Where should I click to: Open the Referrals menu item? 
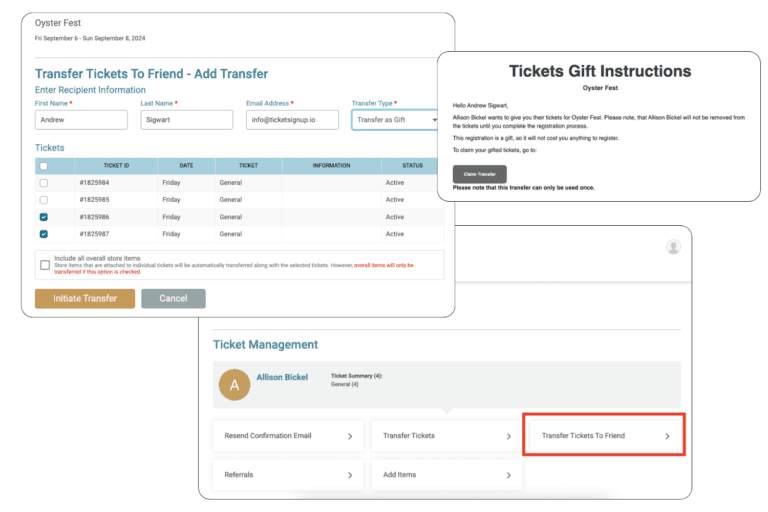point(287,475)
